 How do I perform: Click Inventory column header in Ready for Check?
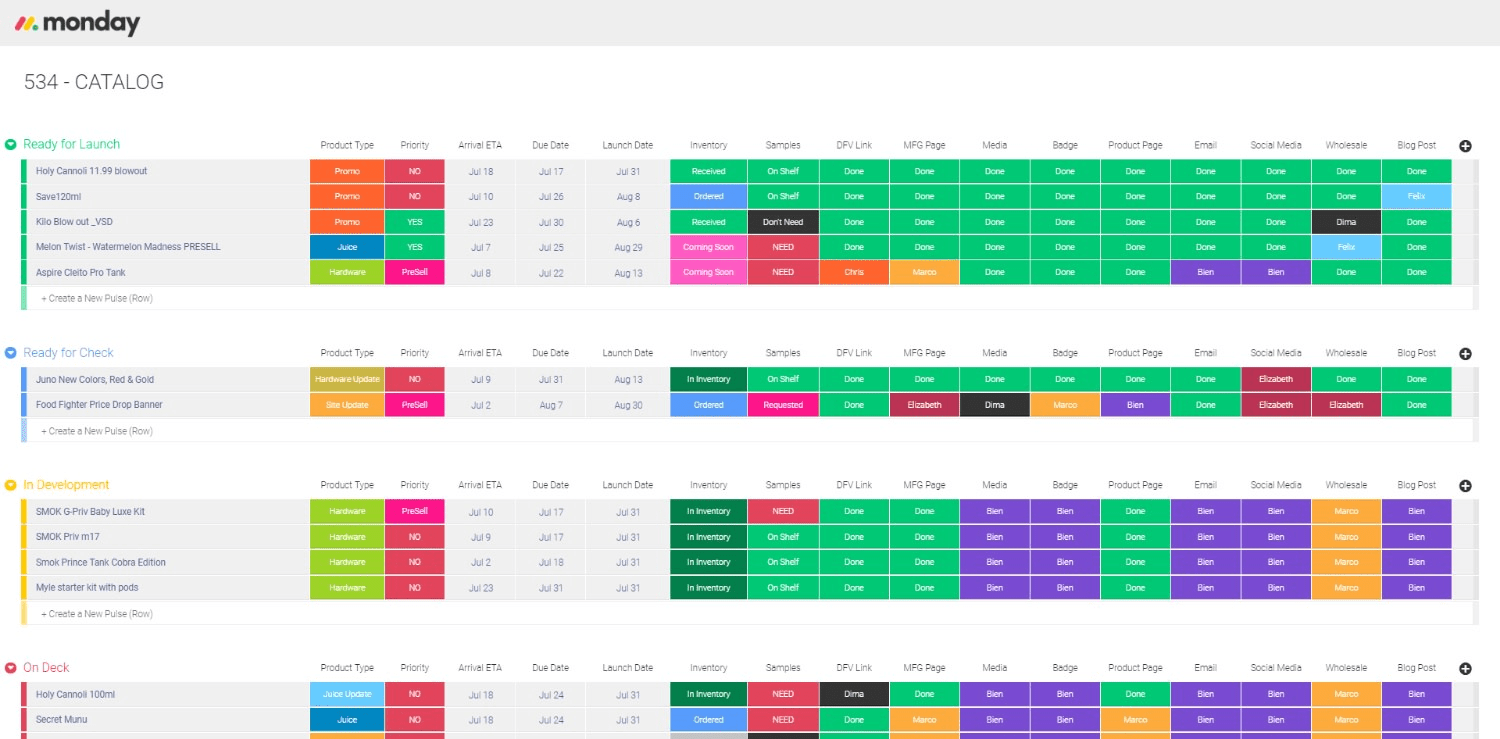(709, 353)
